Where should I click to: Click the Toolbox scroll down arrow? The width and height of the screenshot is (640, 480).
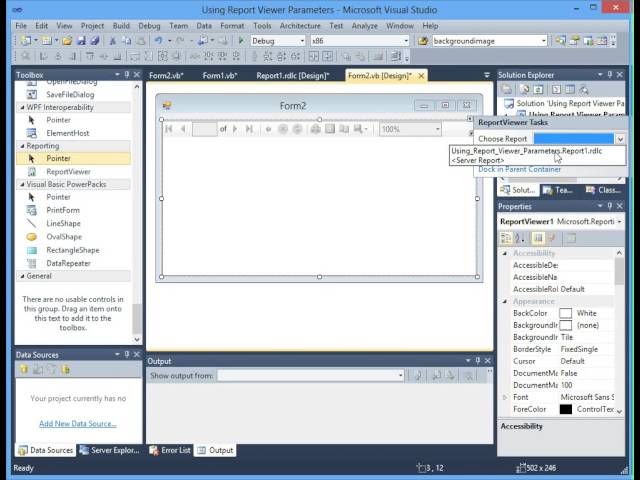(x=137, y=339)
